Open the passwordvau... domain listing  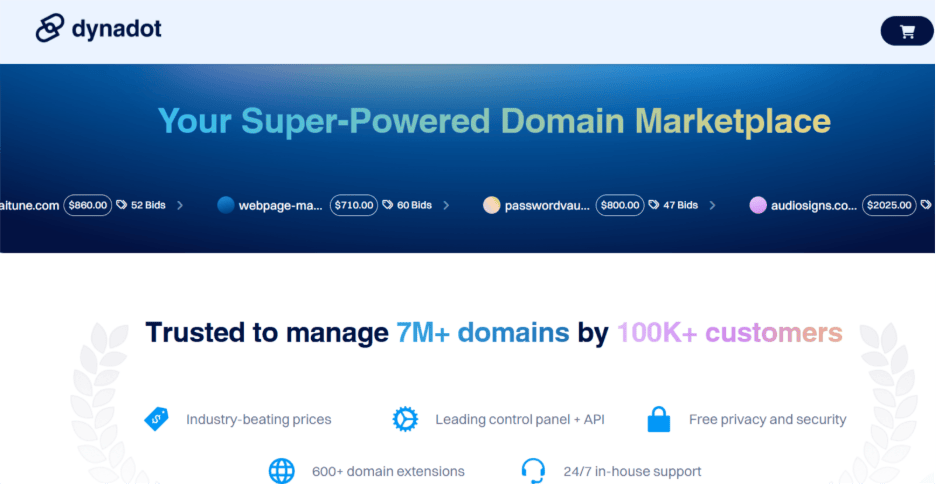[548, 205]
